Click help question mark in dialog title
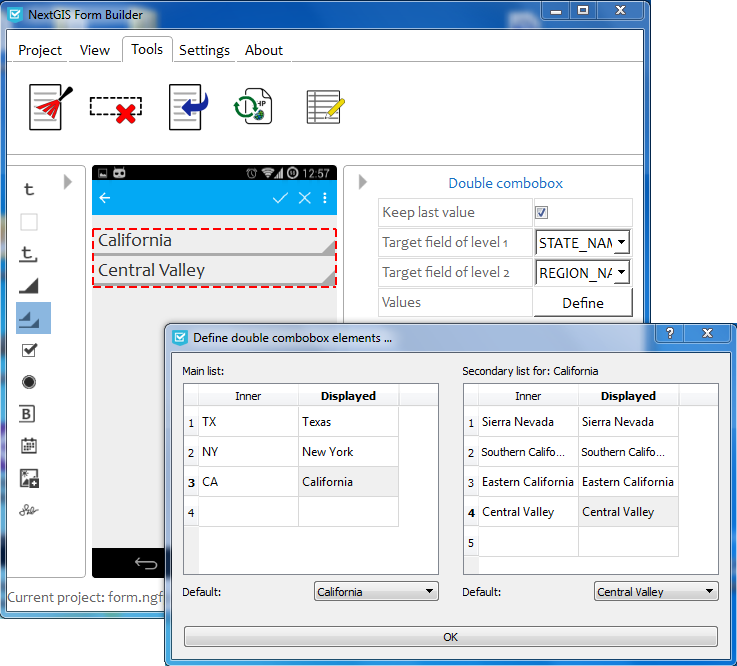 pyautogui.click(x=670, y=333)
